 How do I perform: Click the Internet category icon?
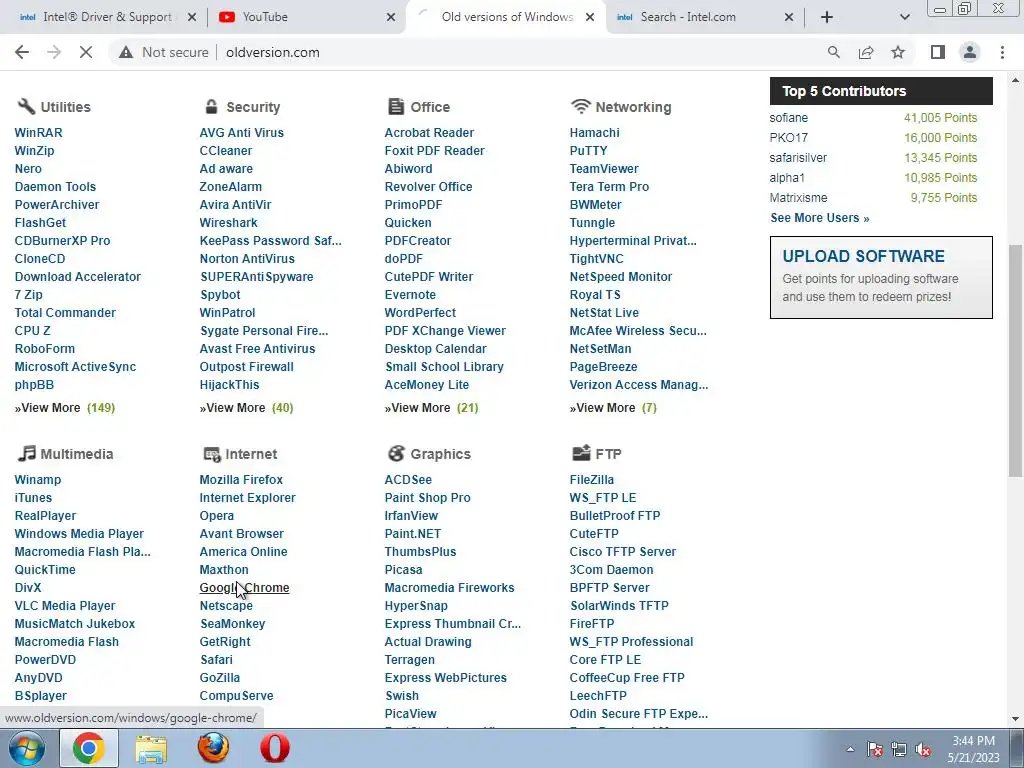coord(212,454)
